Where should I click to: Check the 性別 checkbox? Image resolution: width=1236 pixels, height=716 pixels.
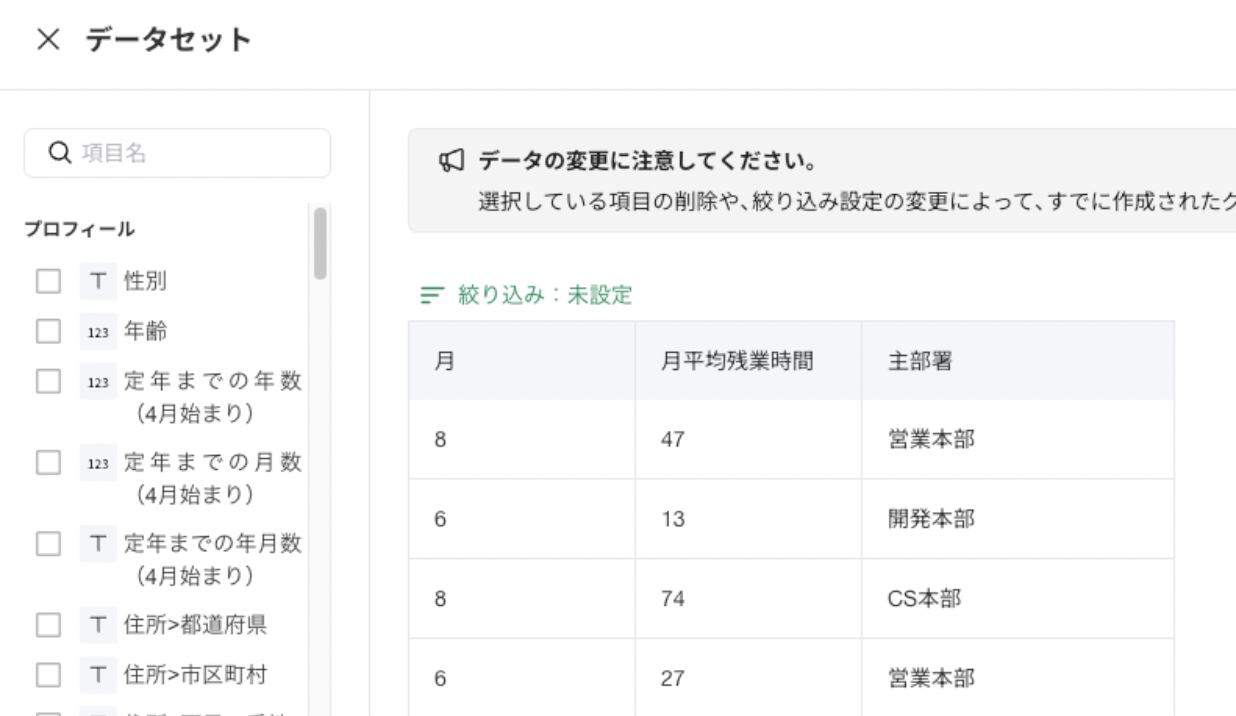[x=48, y=282]
